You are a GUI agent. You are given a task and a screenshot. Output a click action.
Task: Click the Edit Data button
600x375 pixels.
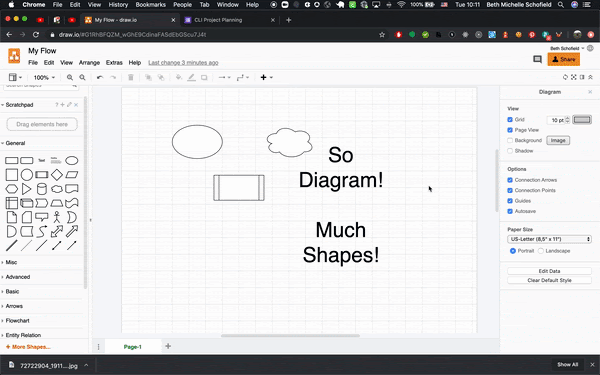coord(549,271)
